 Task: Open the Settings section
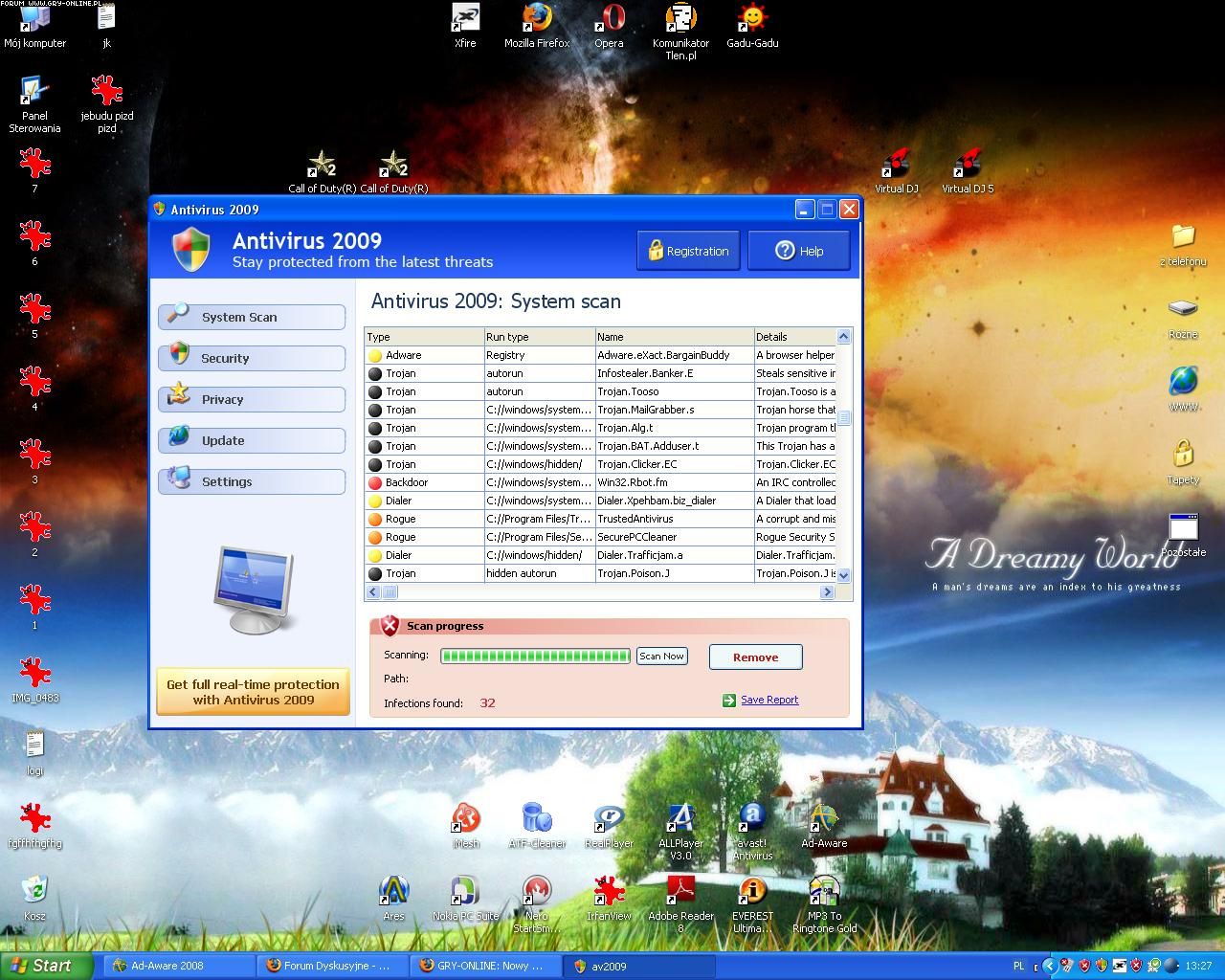click(x=252, y=481)
